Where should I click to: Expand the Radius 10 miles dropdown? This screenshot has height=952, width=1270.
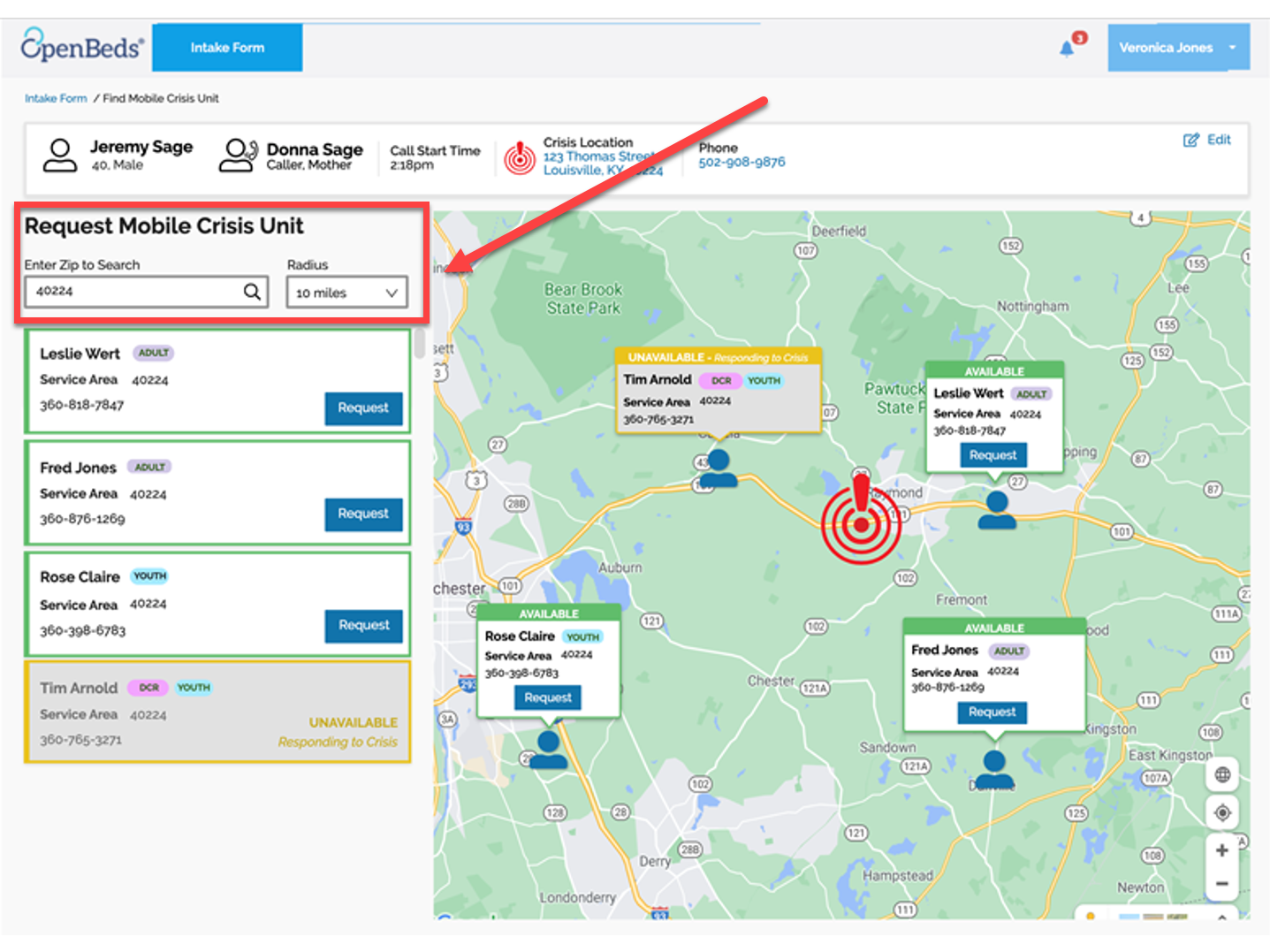[346, 293]
